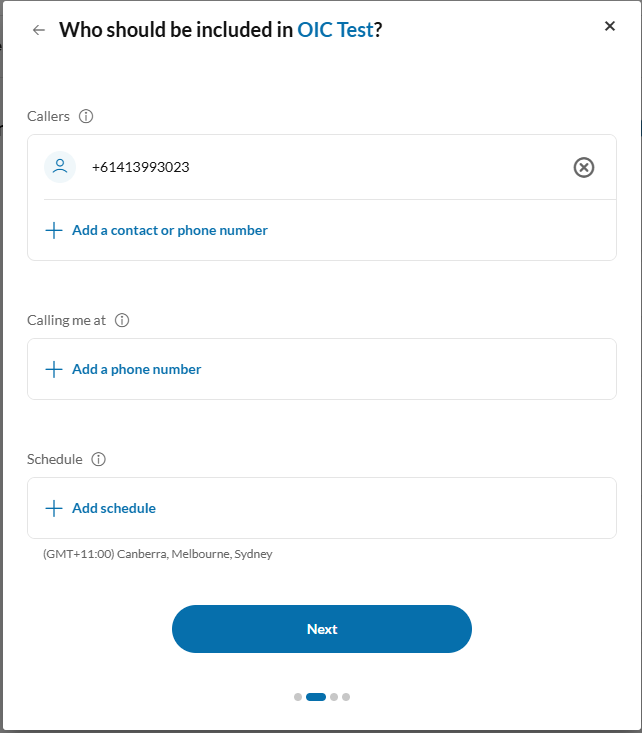The image size is (642, 733).
Task: Click the plus icon for adding a contact
Action: (x=54, y=230)
